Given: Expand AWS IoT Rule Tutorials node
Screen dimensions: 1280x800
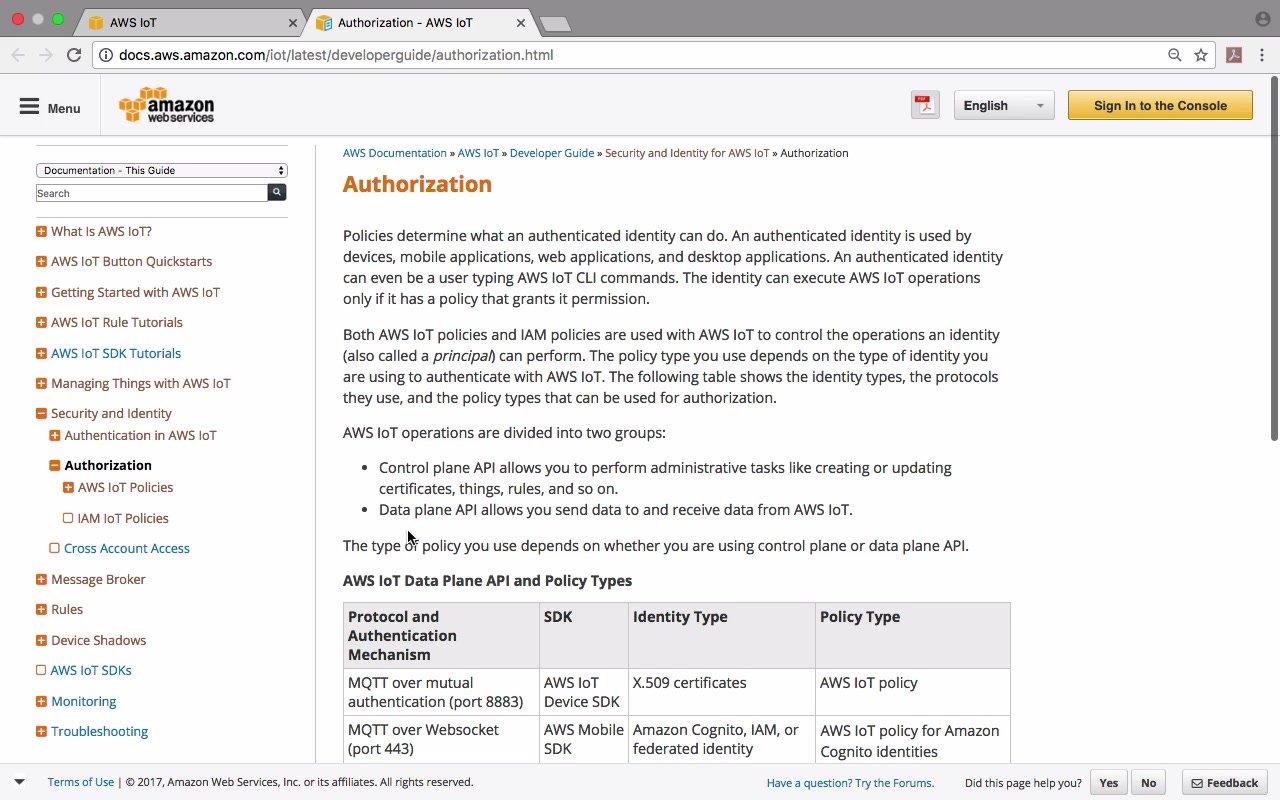Looking at the screenshot, I should [41, 322].
